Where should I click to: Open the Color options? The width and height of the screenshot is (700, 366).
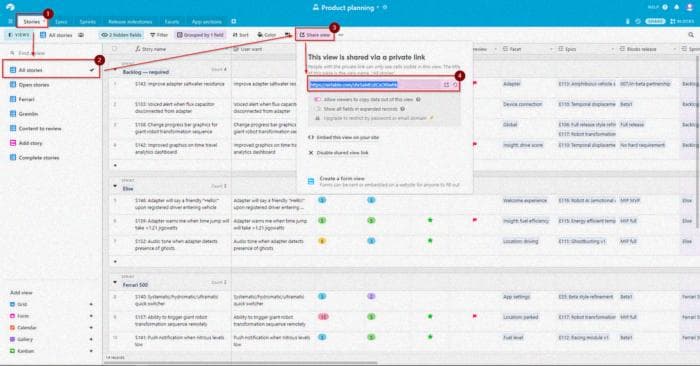[267, 35]
